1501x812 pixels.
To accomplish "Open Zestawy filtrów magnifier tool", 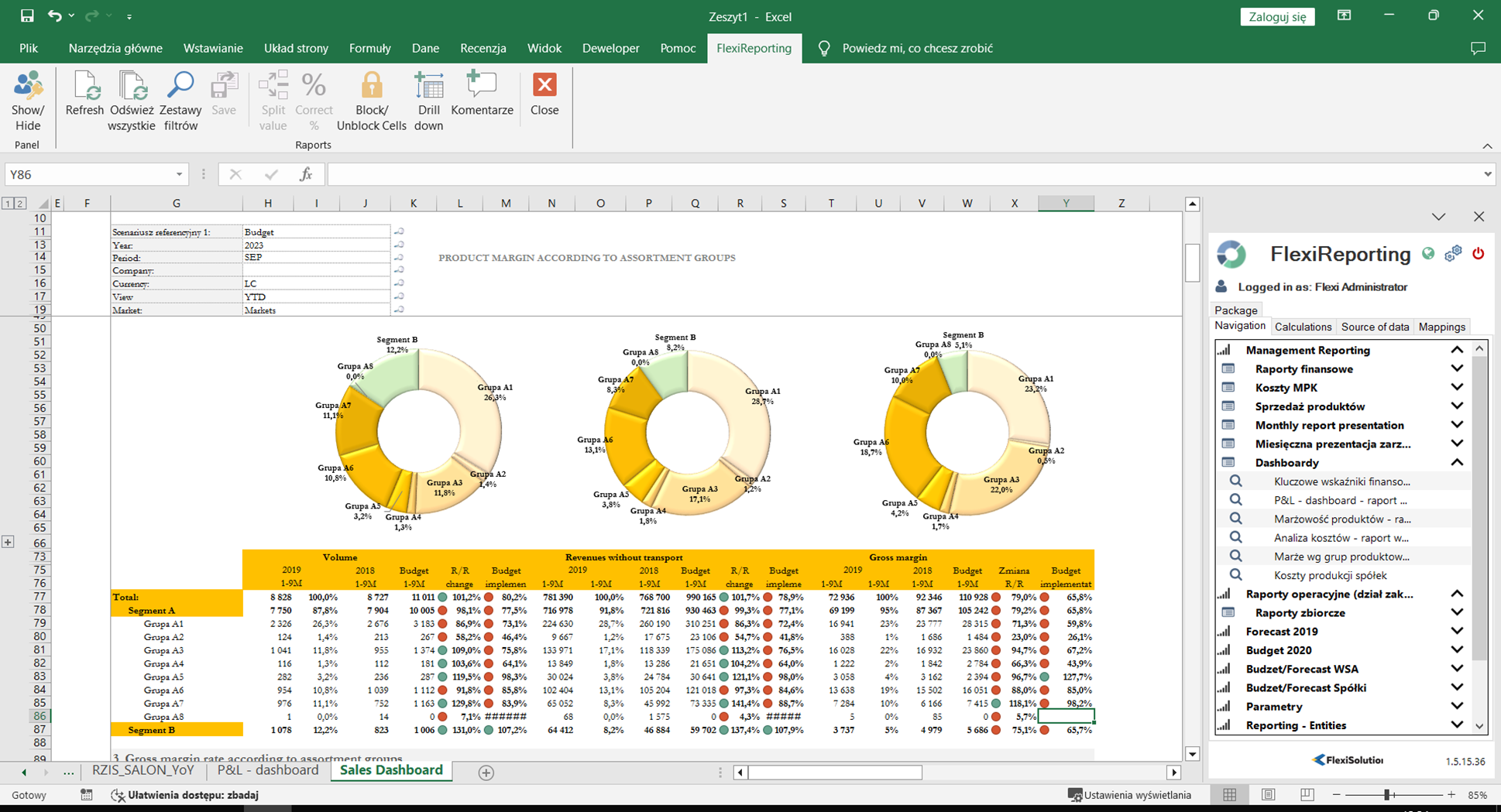I will click(x=180, y=86).
